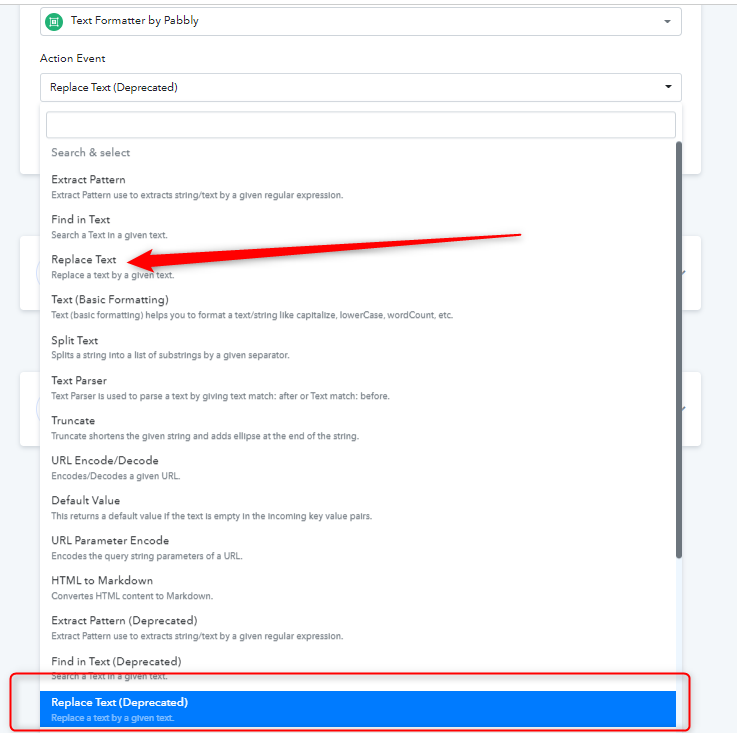The height and width of the screenshot is (733, 737).
Task: Click the Action Event label
Action: (72, 58)
